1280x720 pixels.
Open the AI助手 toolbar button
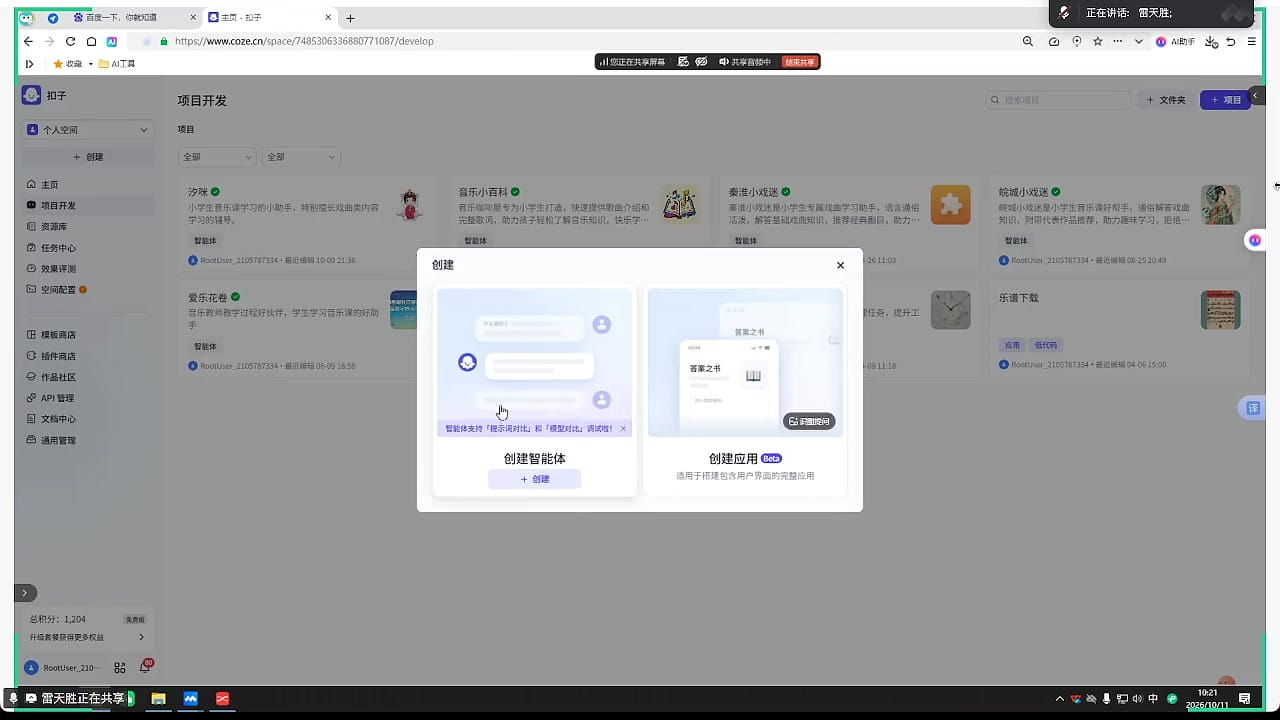[1176, 41]
